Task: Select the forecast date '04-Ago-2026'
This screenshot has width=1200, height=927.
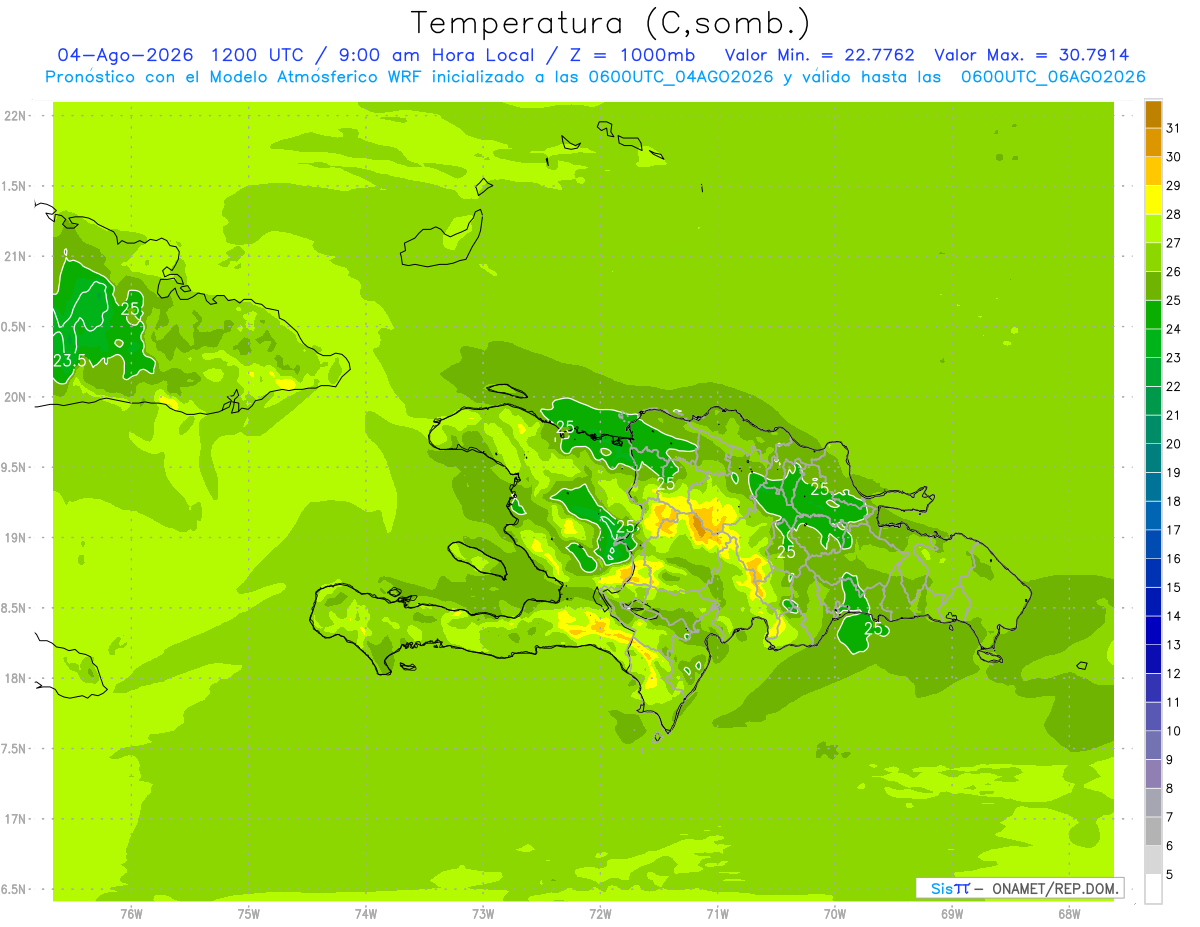Action: click(125, 55)
